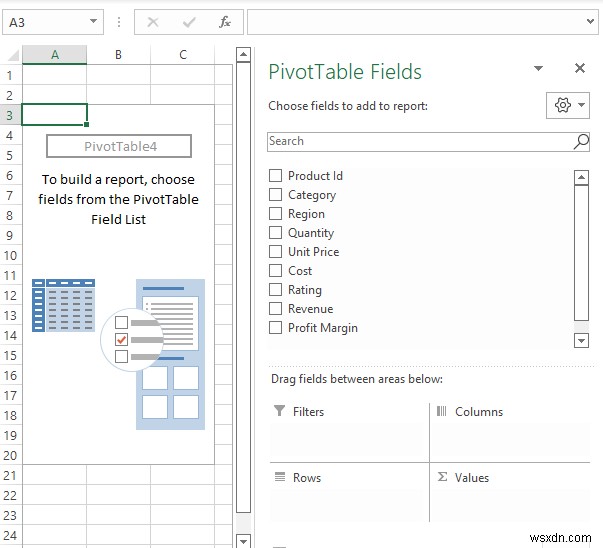Open the PivotTable Fields Tools gear menu
The image size is (603, 548).
click(x=568, y=105)
